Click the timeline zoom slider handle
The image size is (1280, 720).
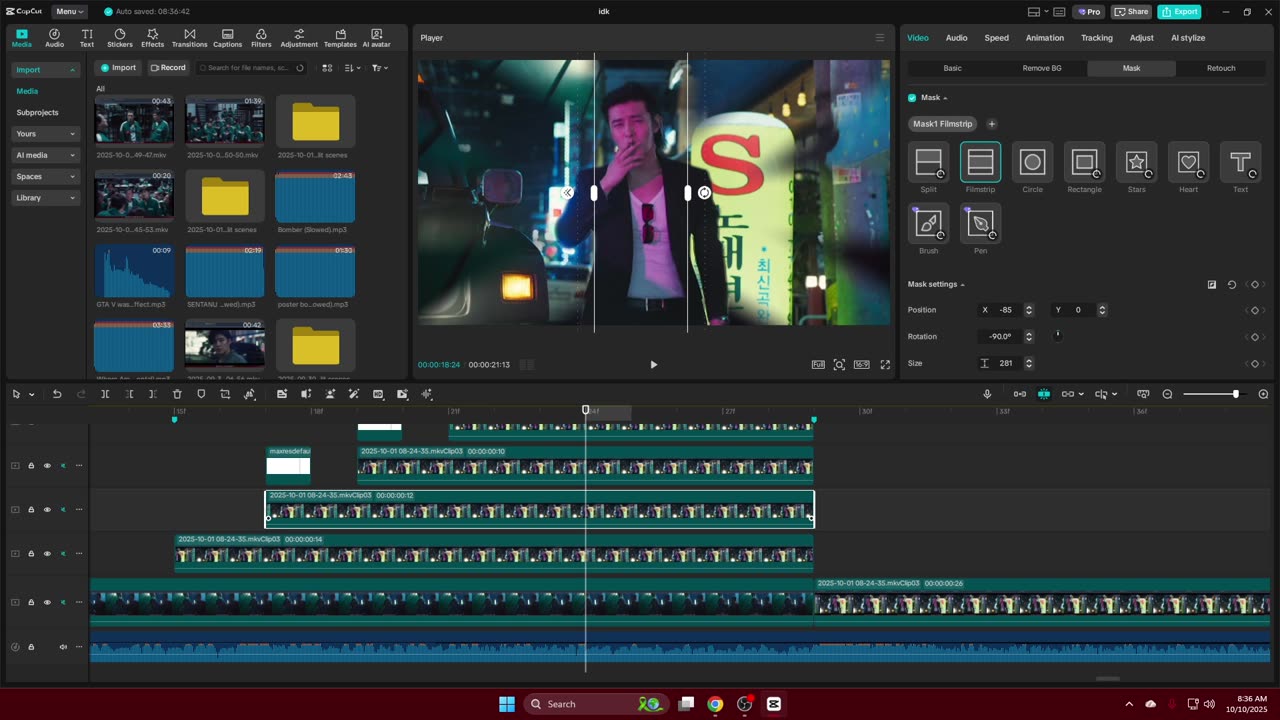click(1236, 394)
